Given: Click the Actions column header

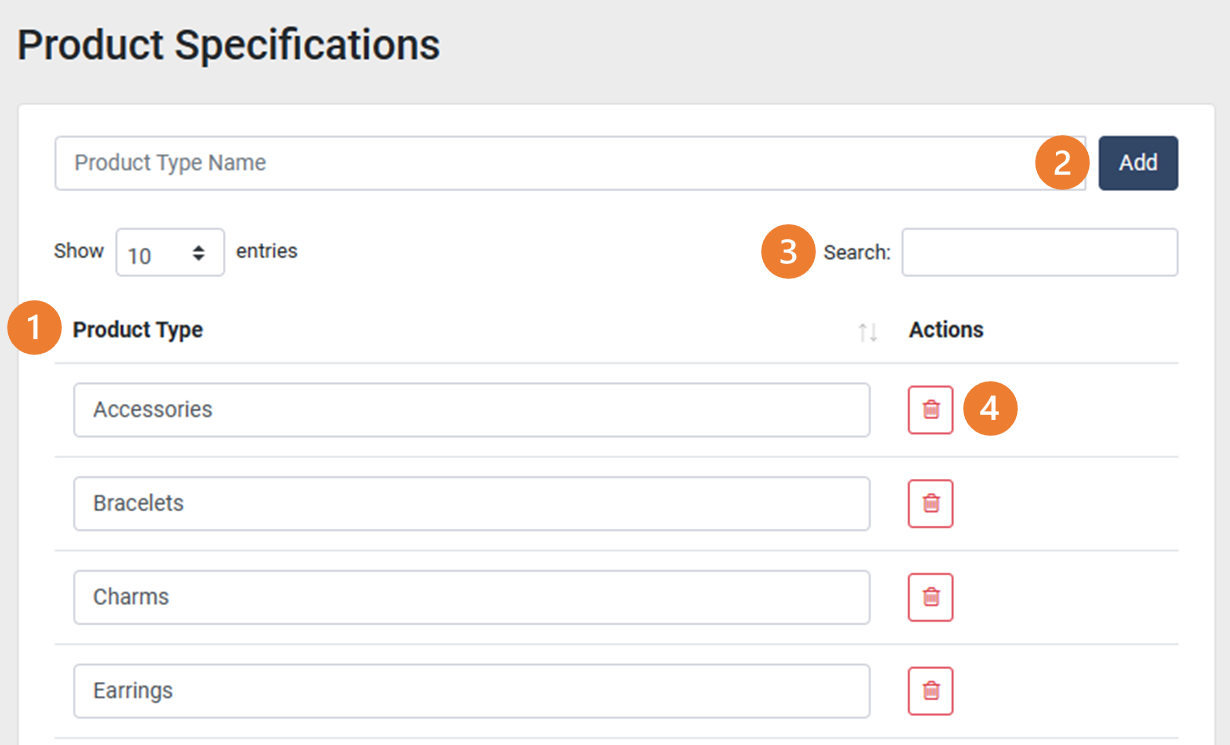Looking at the screenshot, I should (x=945, y=330).
